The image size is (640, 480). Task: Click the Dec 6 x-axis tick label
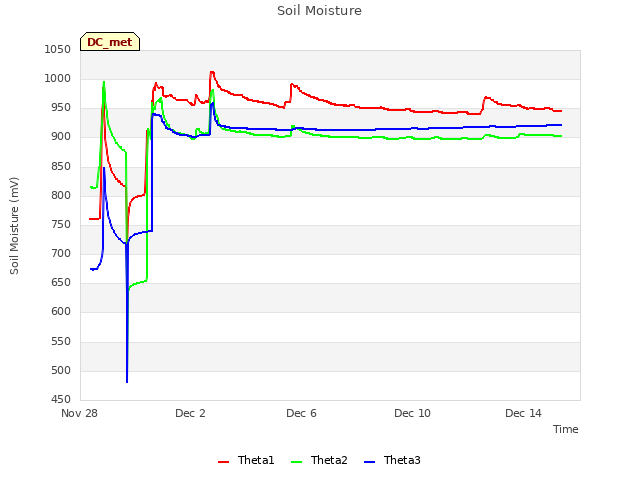click(x=301, y=413)
